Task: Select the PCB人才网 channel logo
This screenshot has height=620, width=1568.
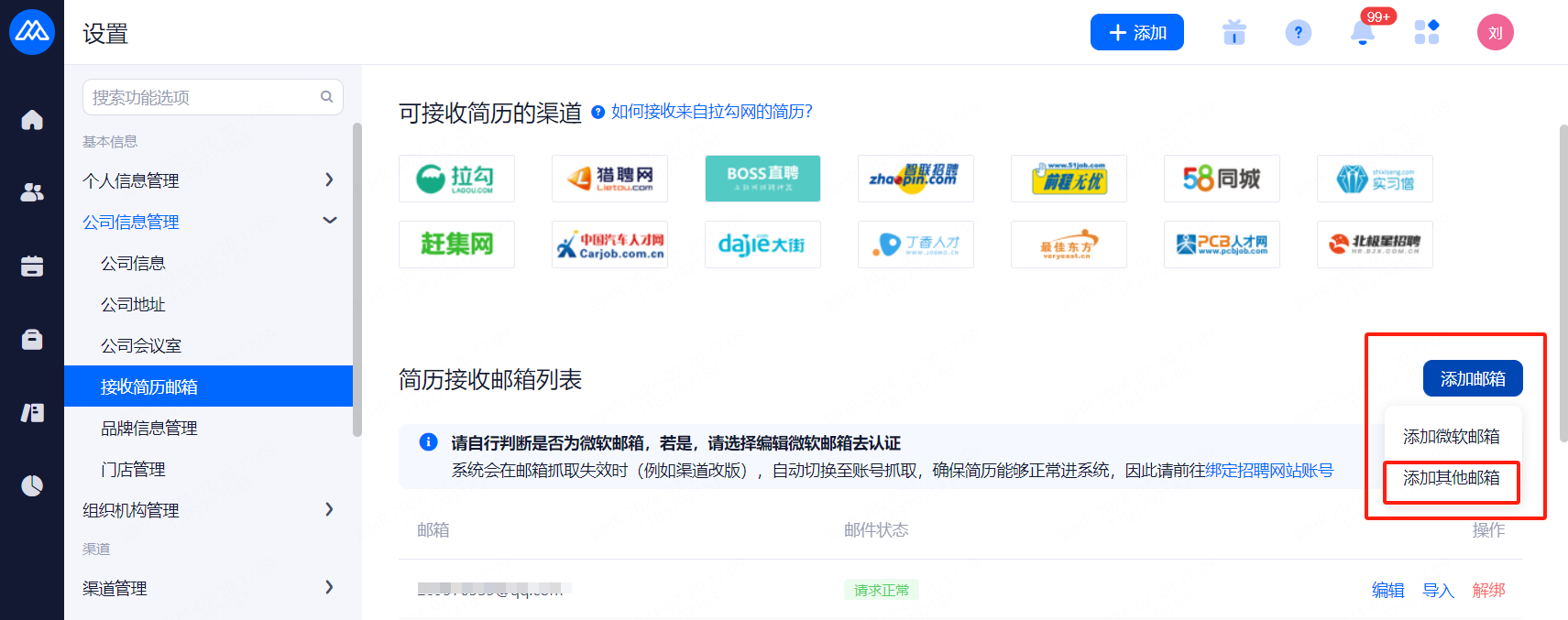Action: click(1222, 245)
